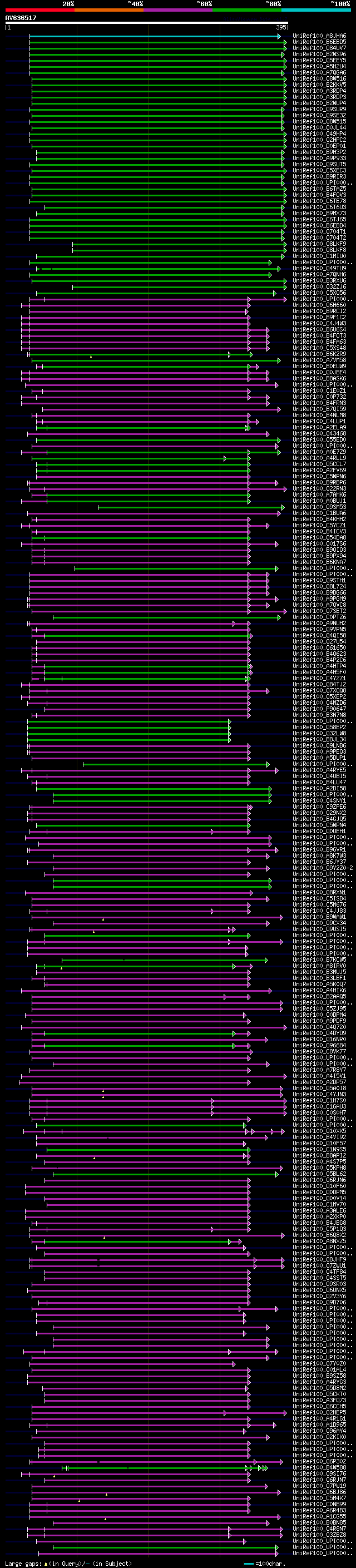This screenshot has width=356, height=1568.
Task: Click the cyan ~100% identity legend segment
Action: click(316, 10)
